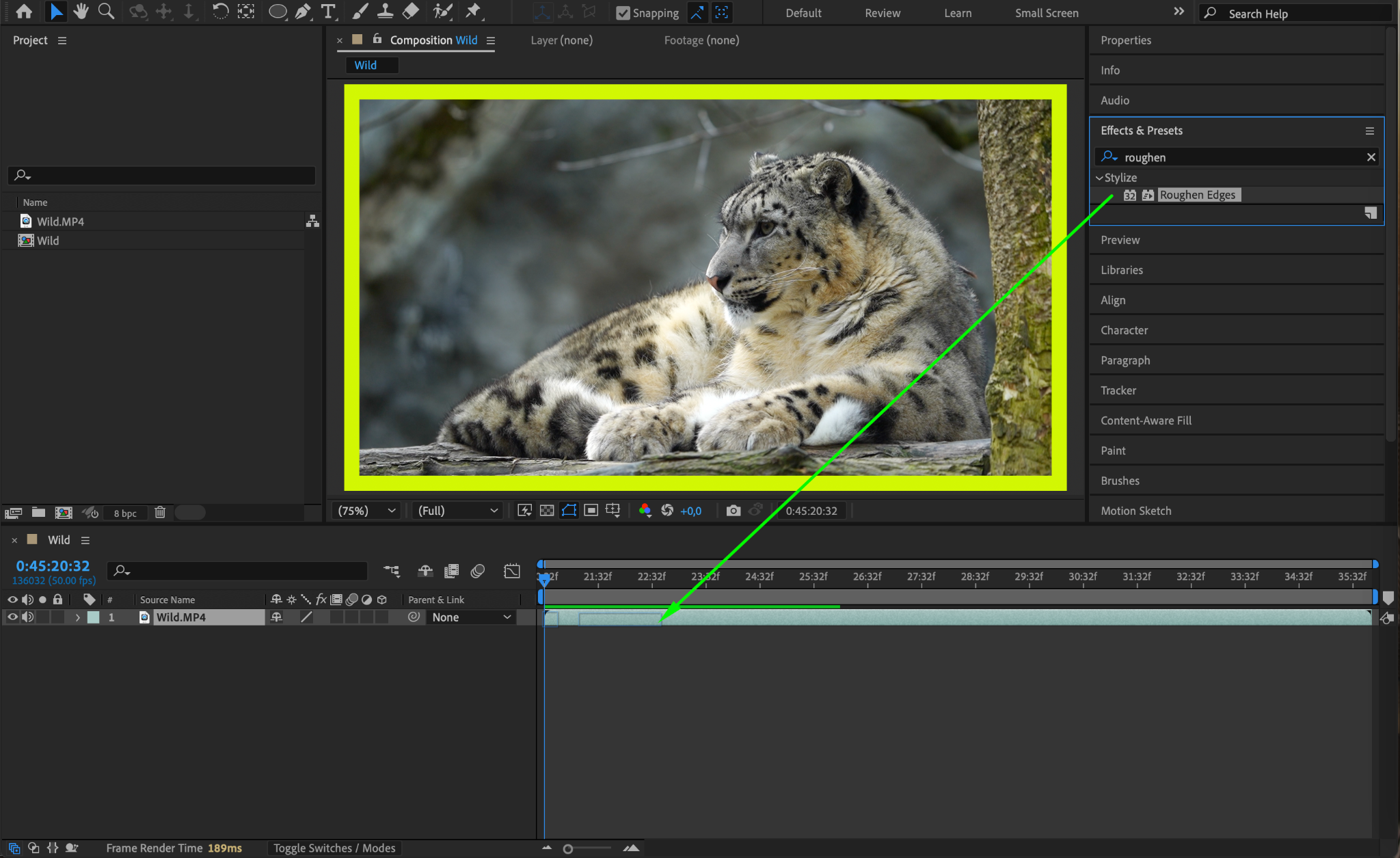Image resolution: width=1400 pixels, height=858 pixels.
Task: Hide the Wild.MP4 layer video
Action: click(12, 617)
